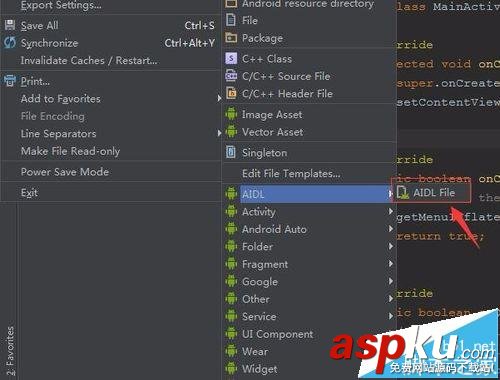Choose Singleton from the New menu
This screenshot has width=500, height=380.
309,153
